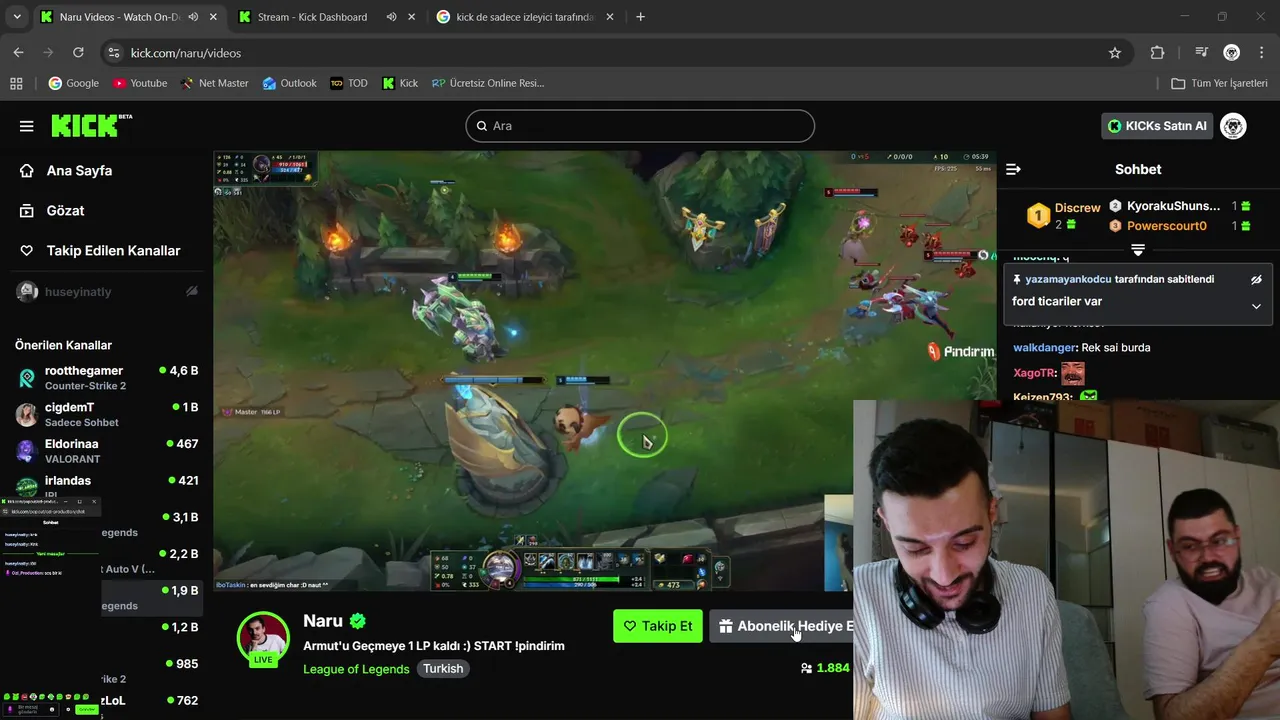Open the Youtube bookmark
The image size is (1280, 720).
139,83
